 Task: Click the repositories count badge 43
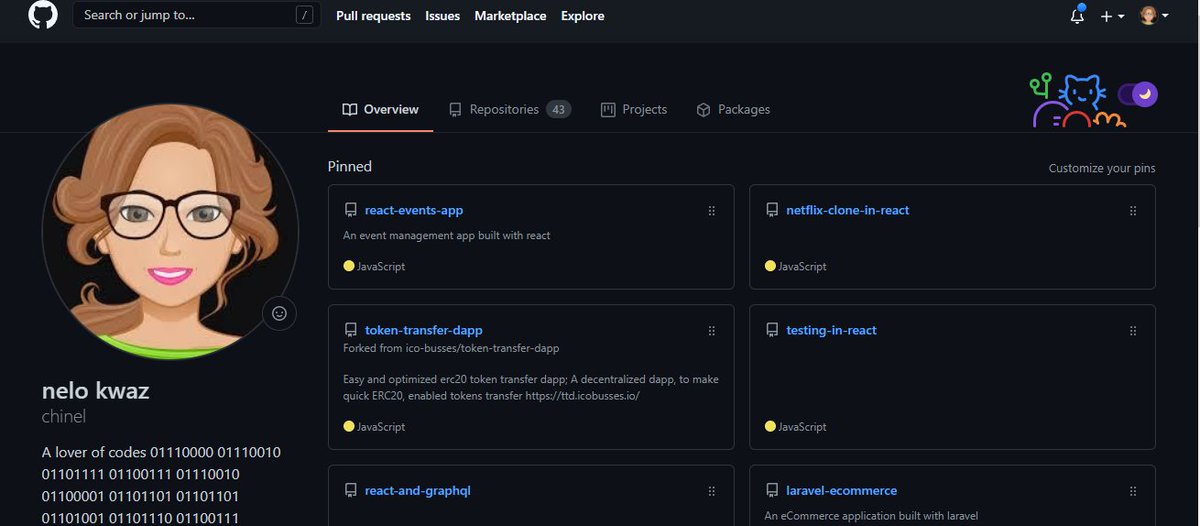[x=558, y=110]
